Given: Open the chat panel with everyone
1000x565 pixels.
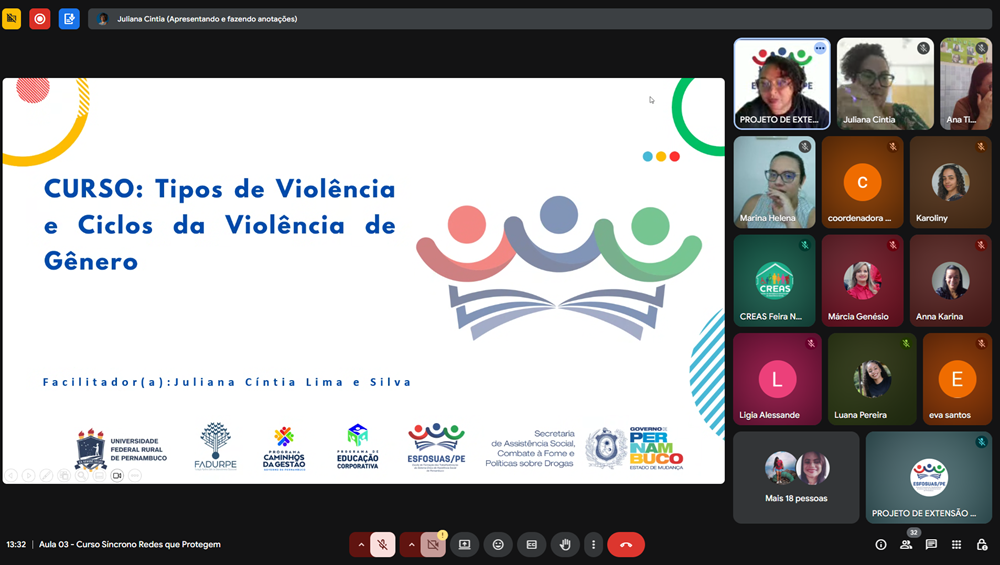Looking at the screenshot, I should [931, 545].
